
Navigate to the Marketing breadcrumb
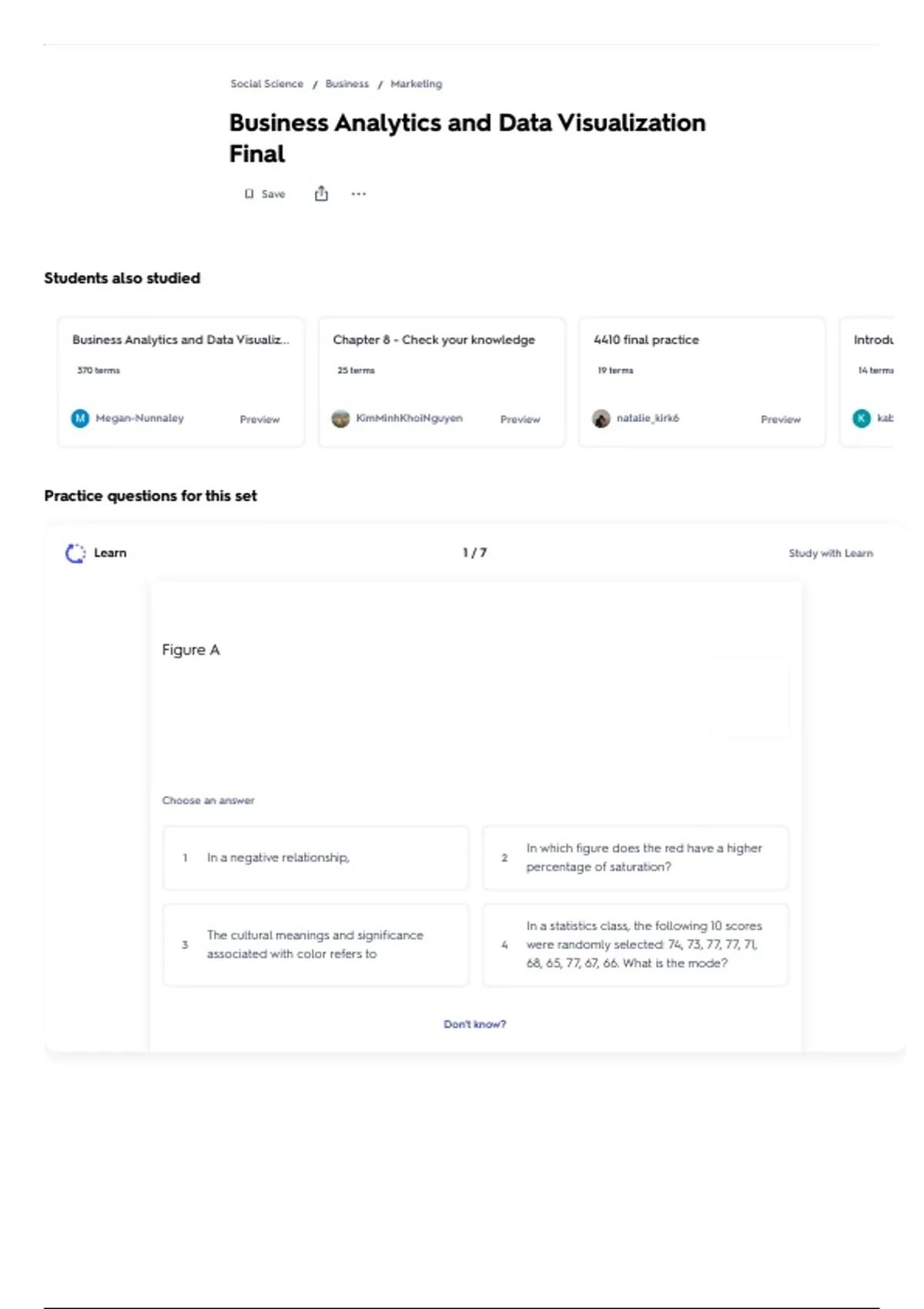(416, 84)
